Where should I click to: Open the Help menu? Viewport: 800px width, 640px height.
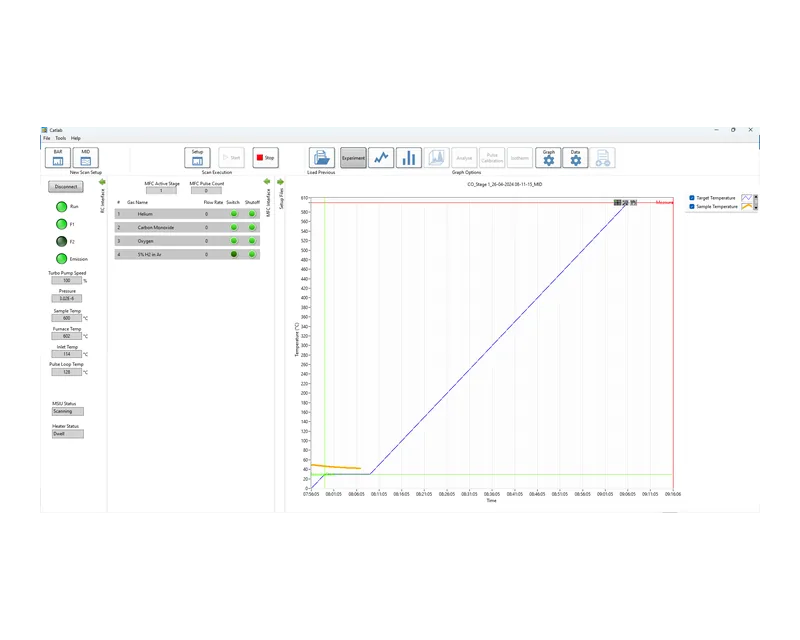tap(76, 138)
